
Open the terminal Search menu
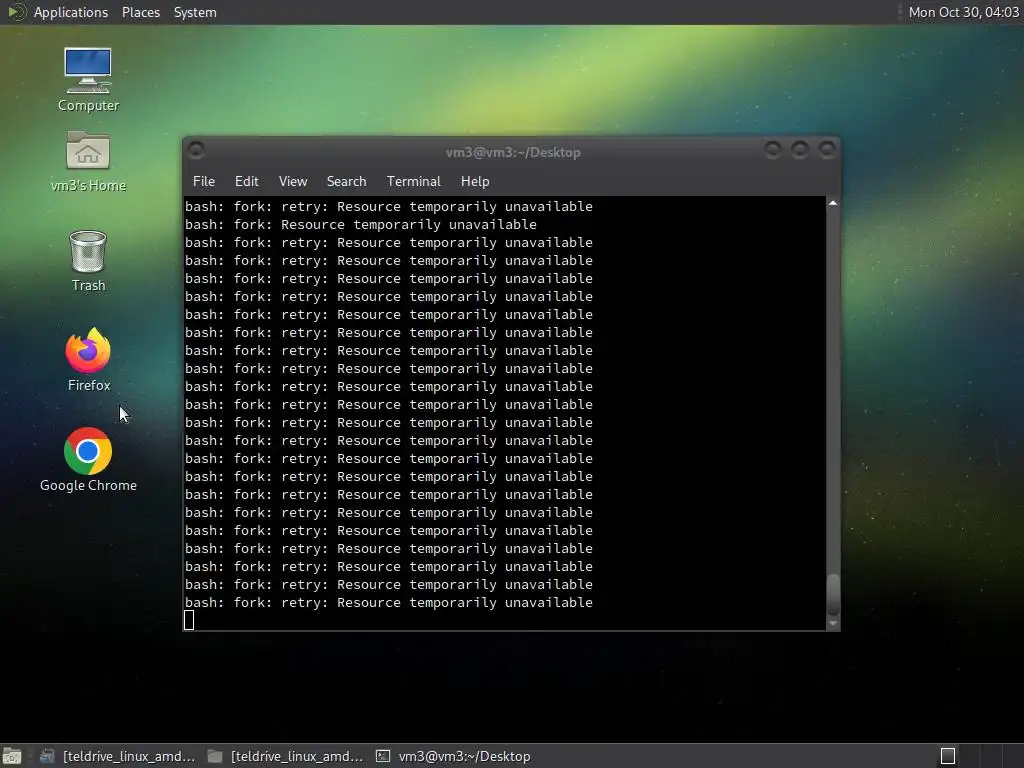pos(346,182)
